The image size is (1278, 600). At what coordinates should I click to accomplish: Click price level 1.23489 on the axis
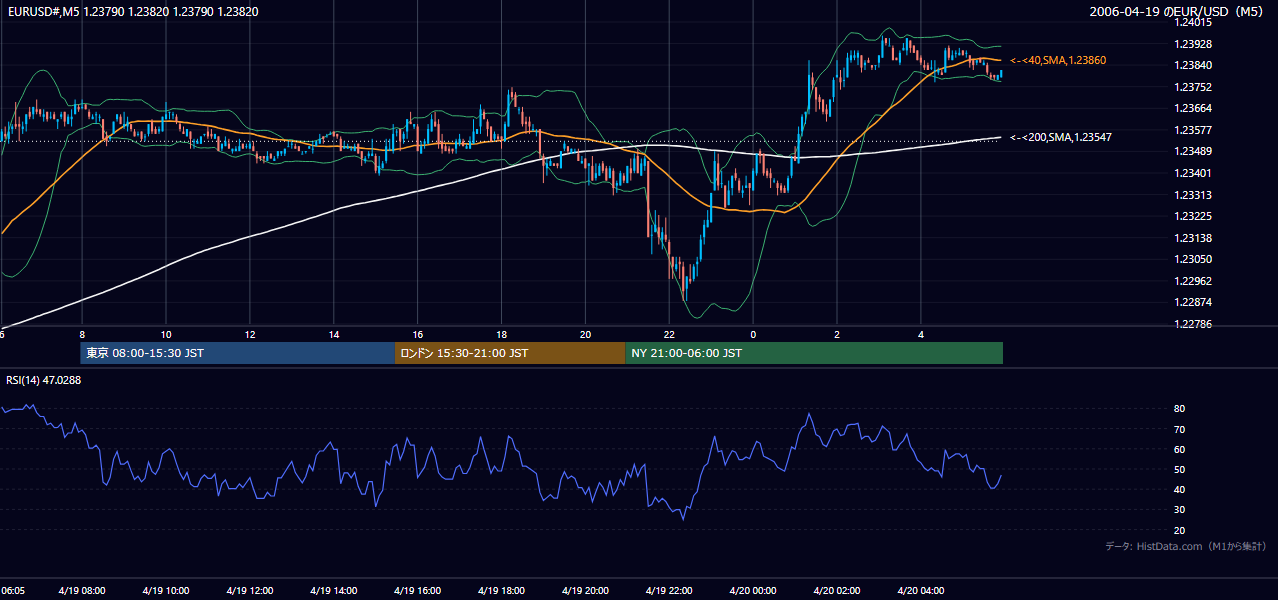click(1195, 151)
